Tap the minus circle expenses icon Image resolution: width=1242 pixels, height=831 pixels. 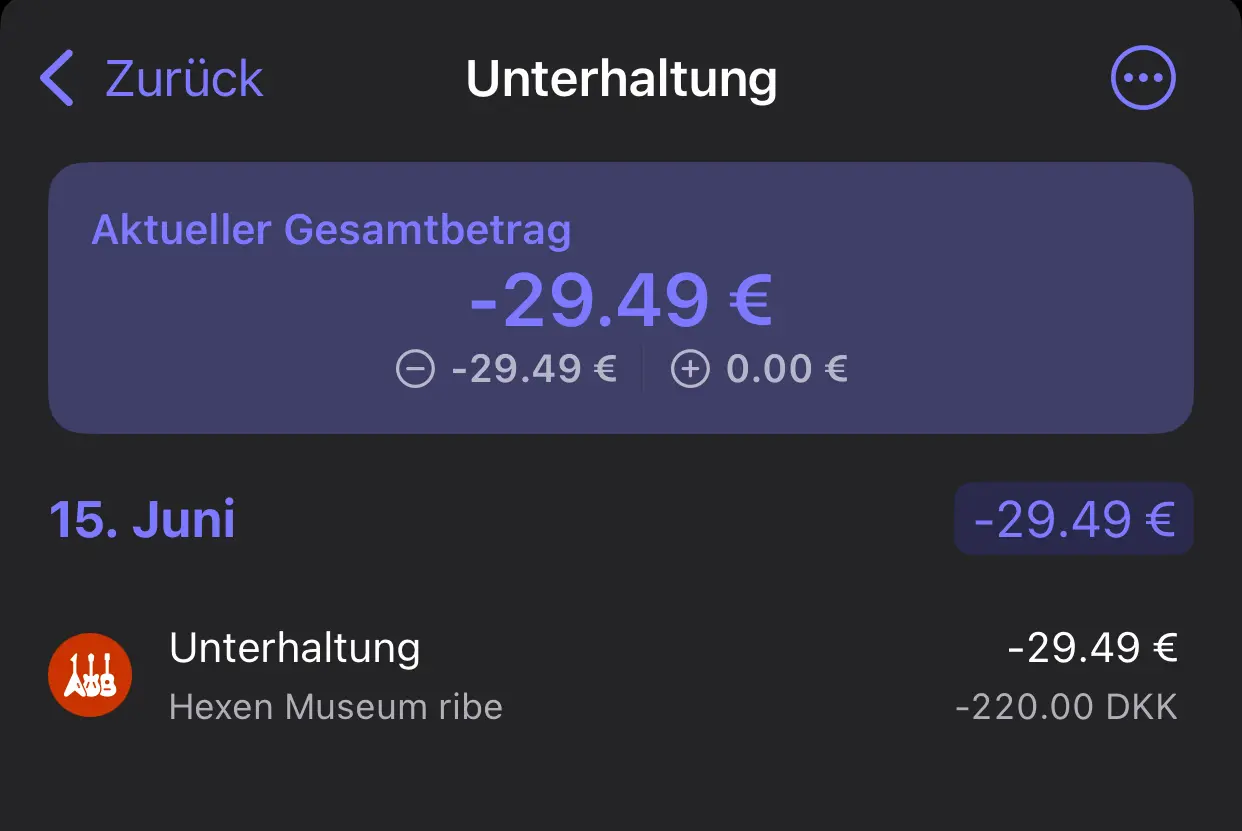(415, 370)
